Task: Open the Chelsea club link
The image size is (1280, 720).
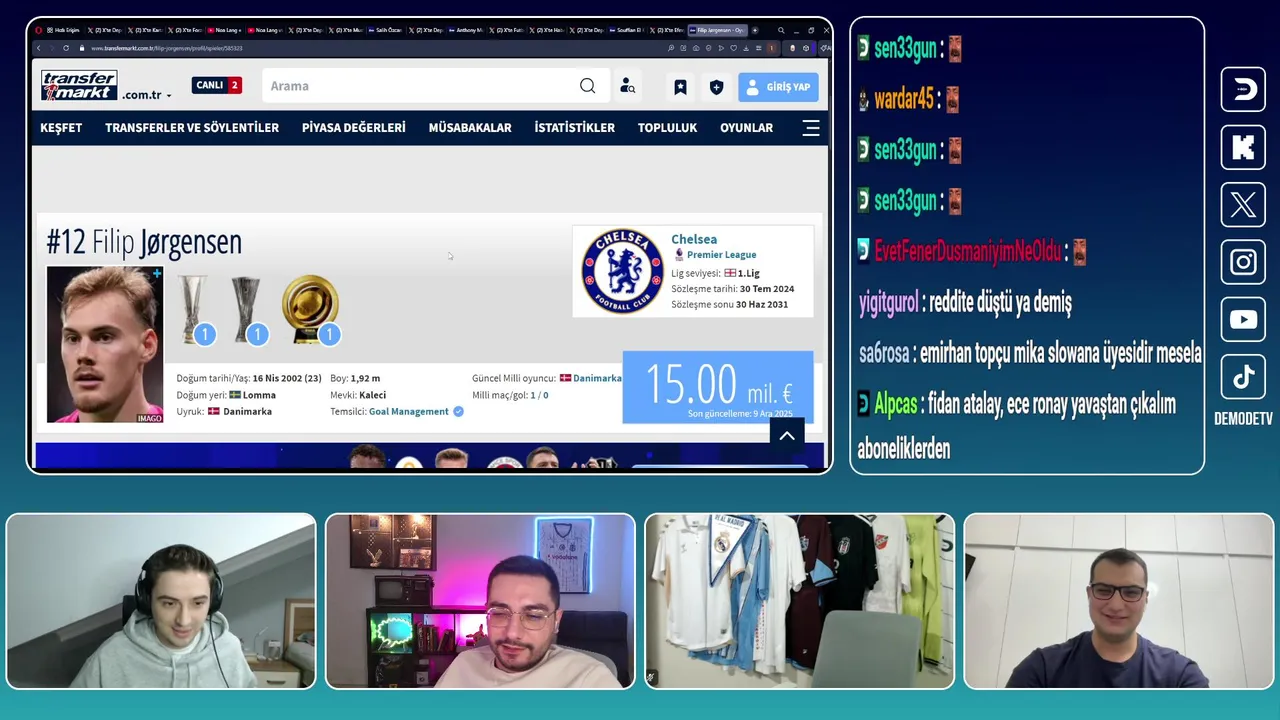Action: [694, 239]
